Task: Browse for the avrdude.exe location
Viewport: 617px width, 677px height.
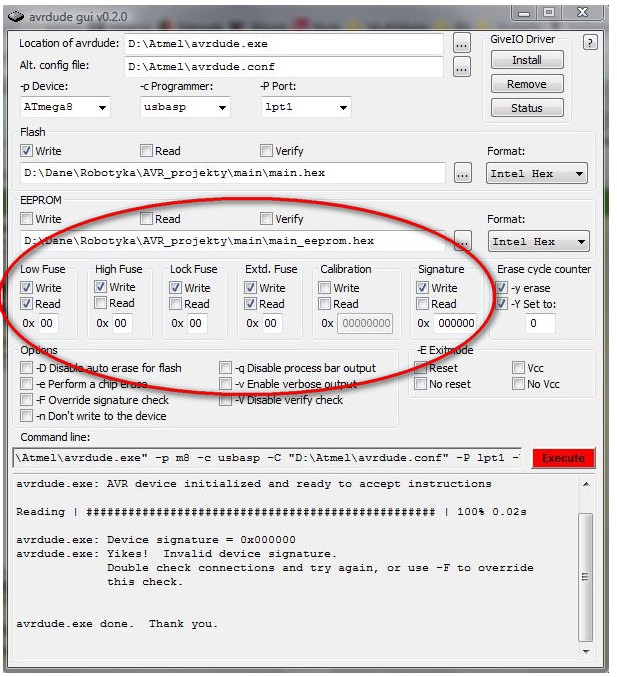Action: pos(462,44)
